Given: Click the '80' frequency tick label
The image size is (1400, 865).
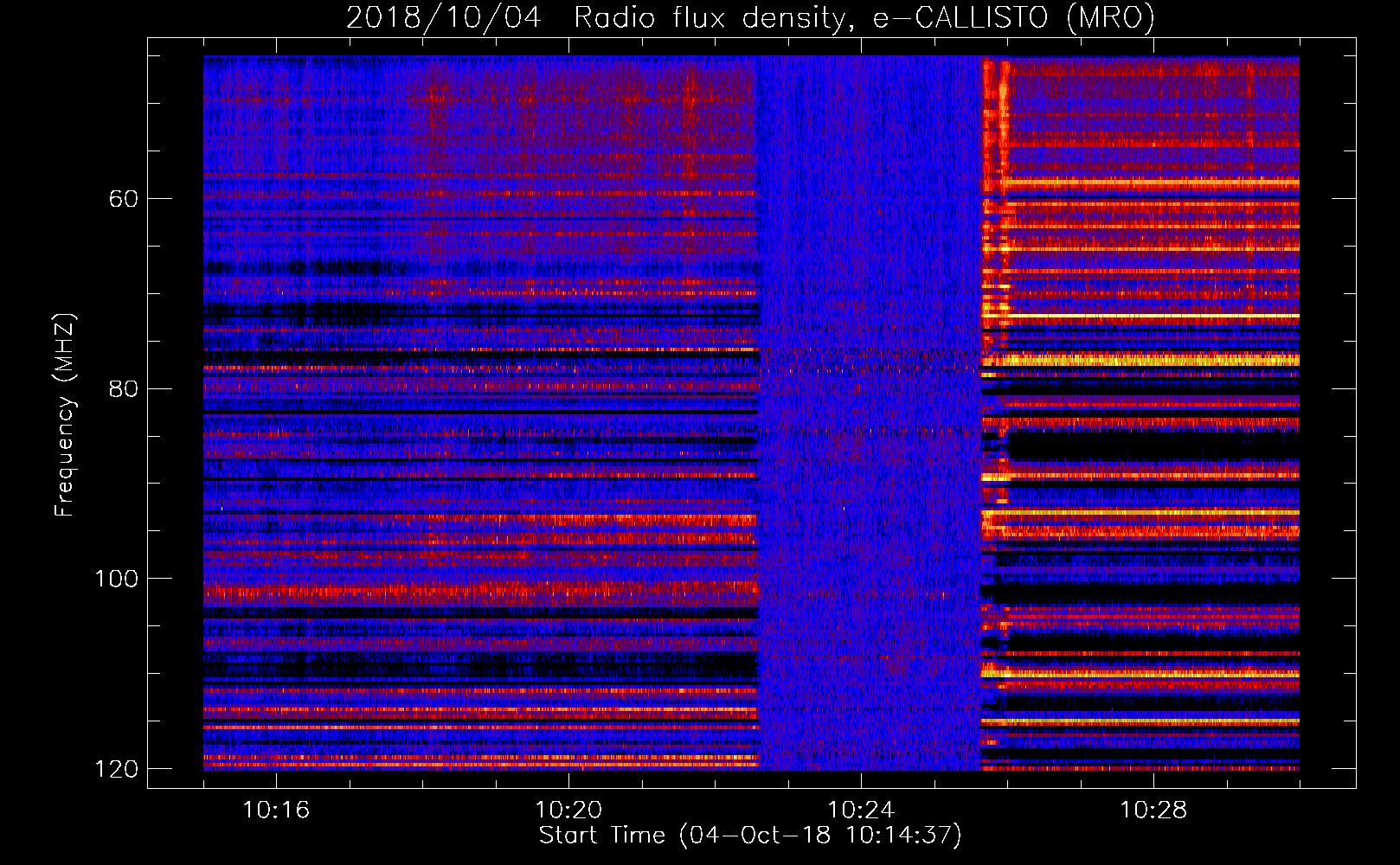Looking at the screenshot, I should (125, 388).
